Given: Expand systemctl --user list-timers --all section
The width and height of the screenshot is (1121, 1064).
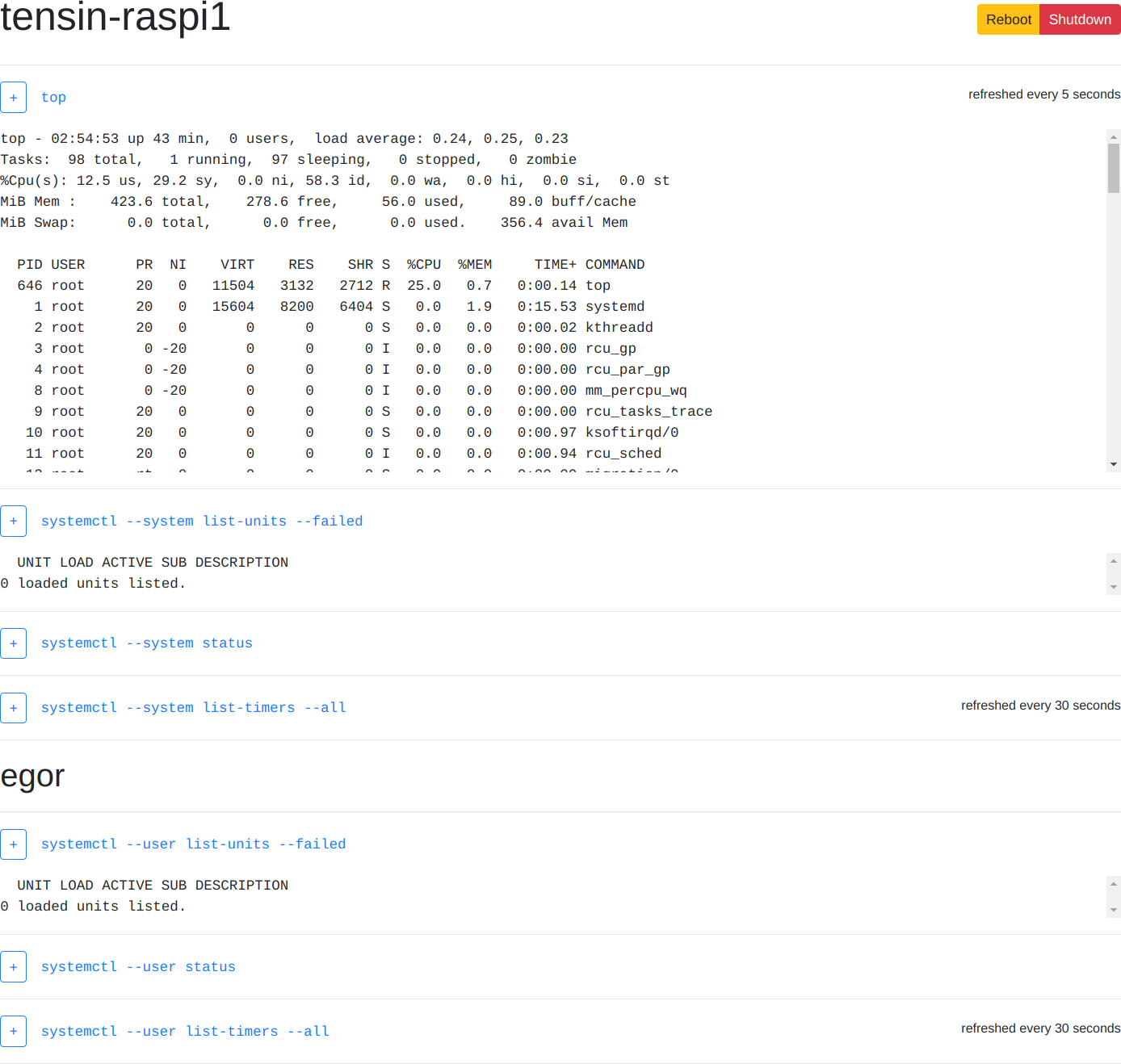Looking at the screenshot, I should (13, 1032).
